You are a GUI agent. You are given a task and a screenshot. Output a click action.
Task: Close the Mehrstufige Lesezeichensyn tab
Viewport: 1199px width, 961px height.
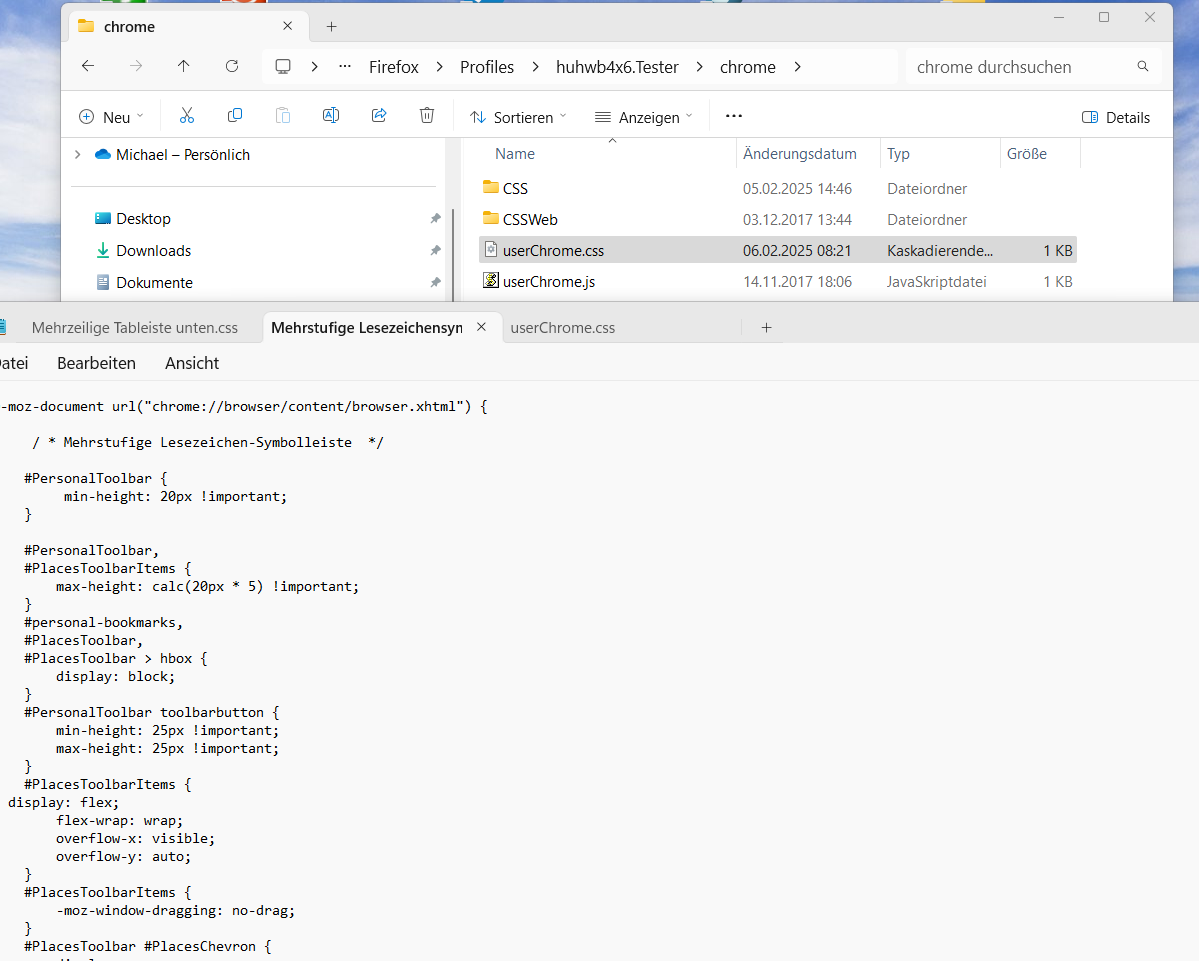pos(481,327)
